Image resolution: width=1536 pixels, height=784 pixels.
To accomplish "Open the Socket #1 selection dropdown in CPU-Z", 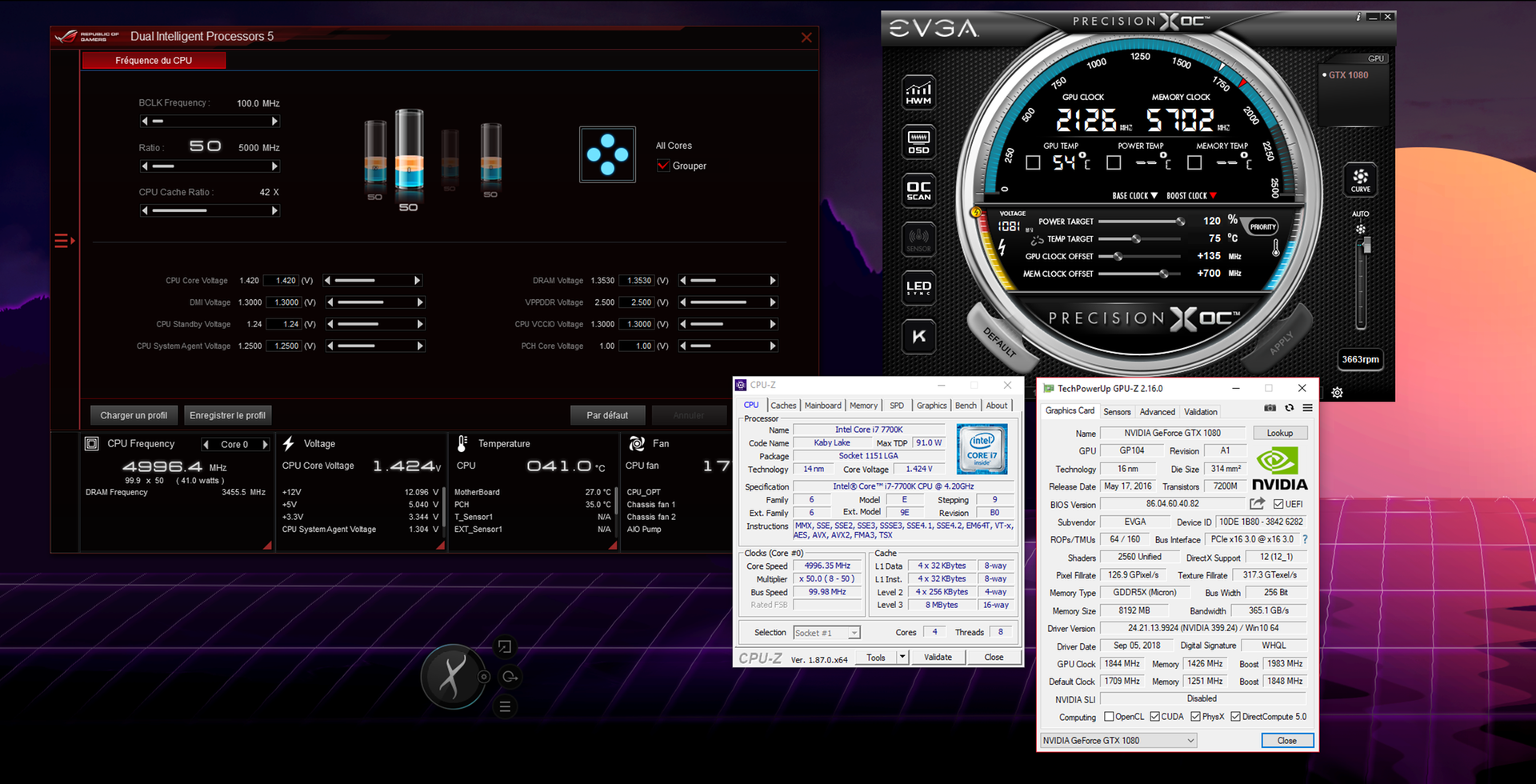I will (x=827, y=633).
